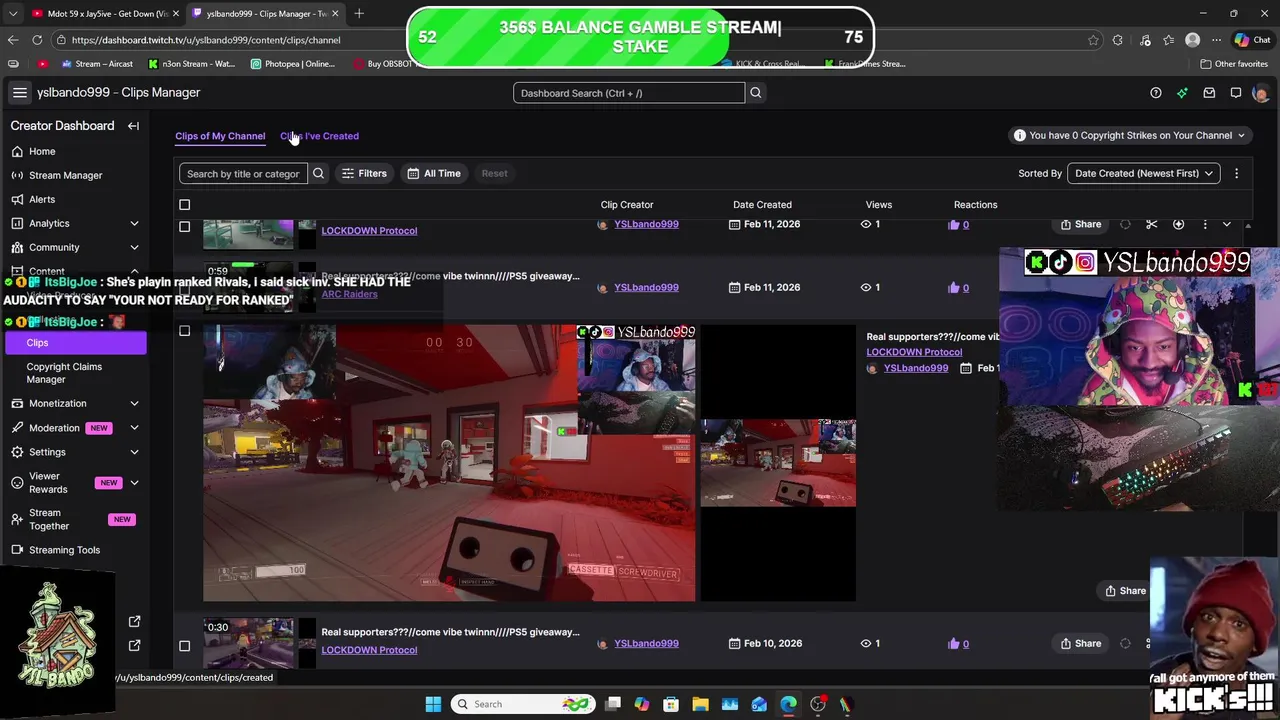Viewport: 1280px width, 720px height.
Task: Open the Copilot Chat button
Action: pos(1252,40)
